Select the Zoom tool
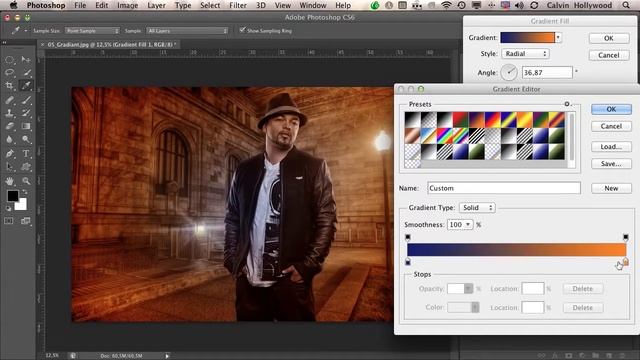Image resolution: width=640 pixels, height=360 pixels. pyautogui.click(x=26, y=181)
